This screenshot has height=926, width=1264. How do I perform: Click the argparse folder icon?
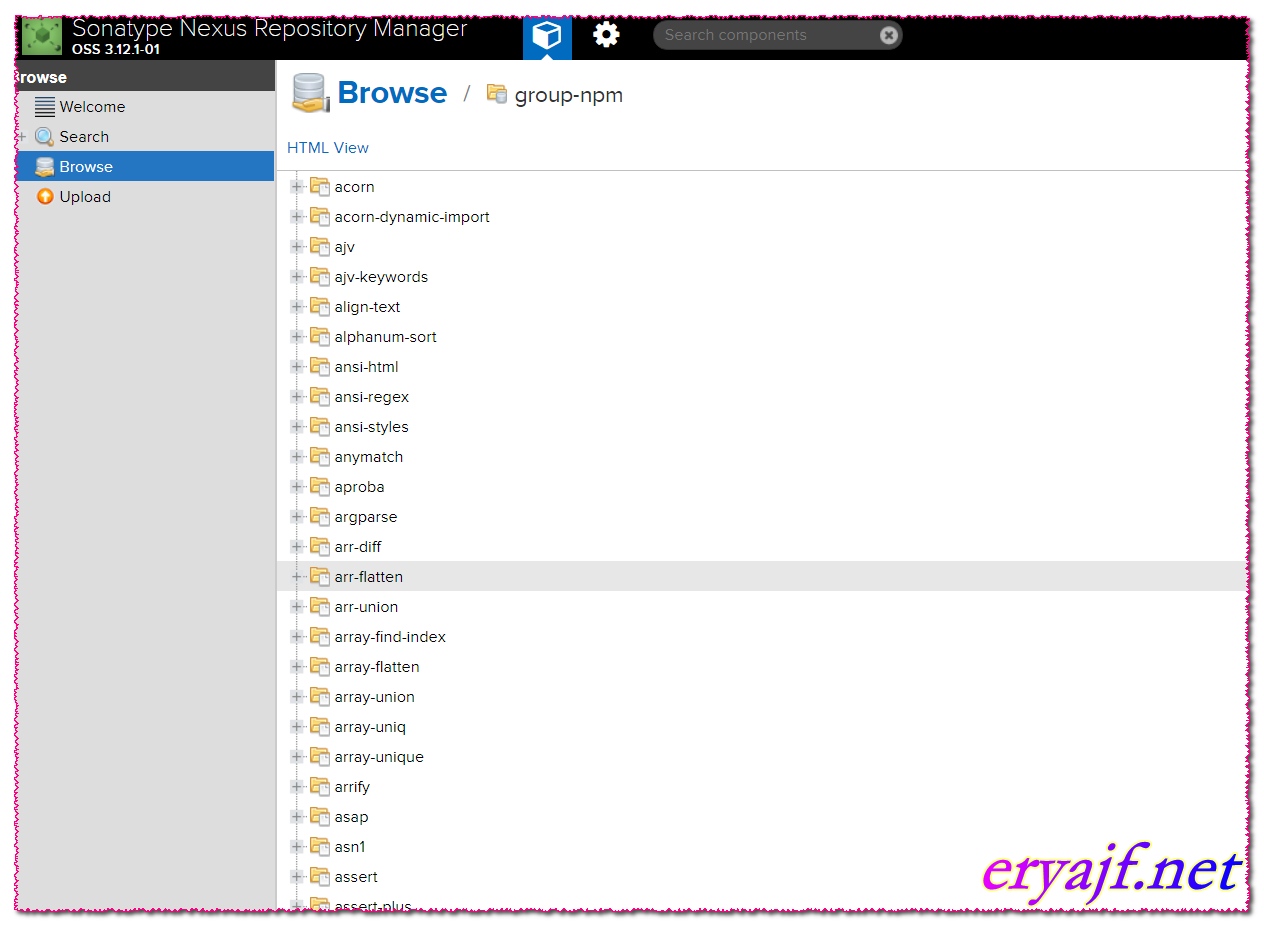coord(320,516)
